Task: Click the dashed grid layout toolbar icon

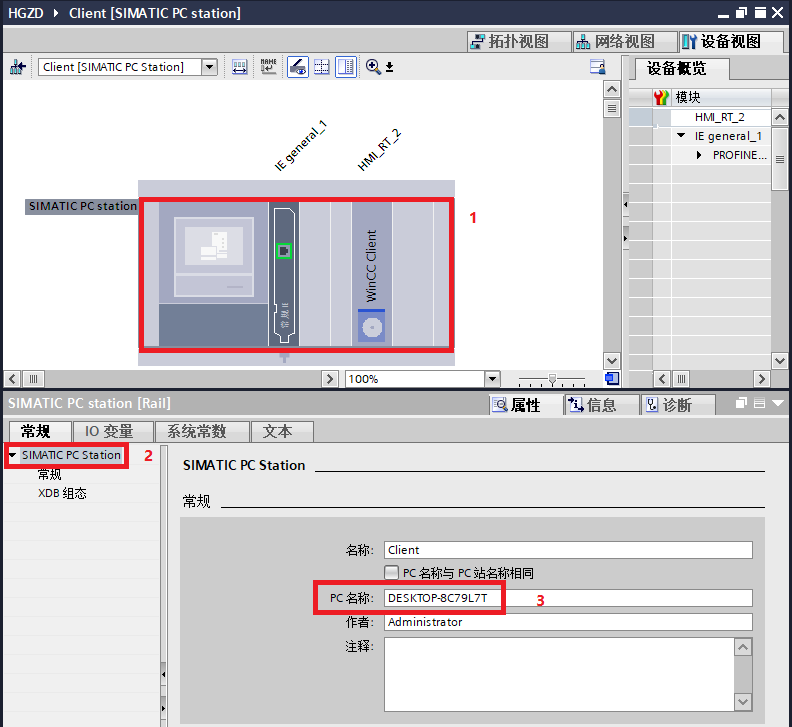Action: pos(322,67)
